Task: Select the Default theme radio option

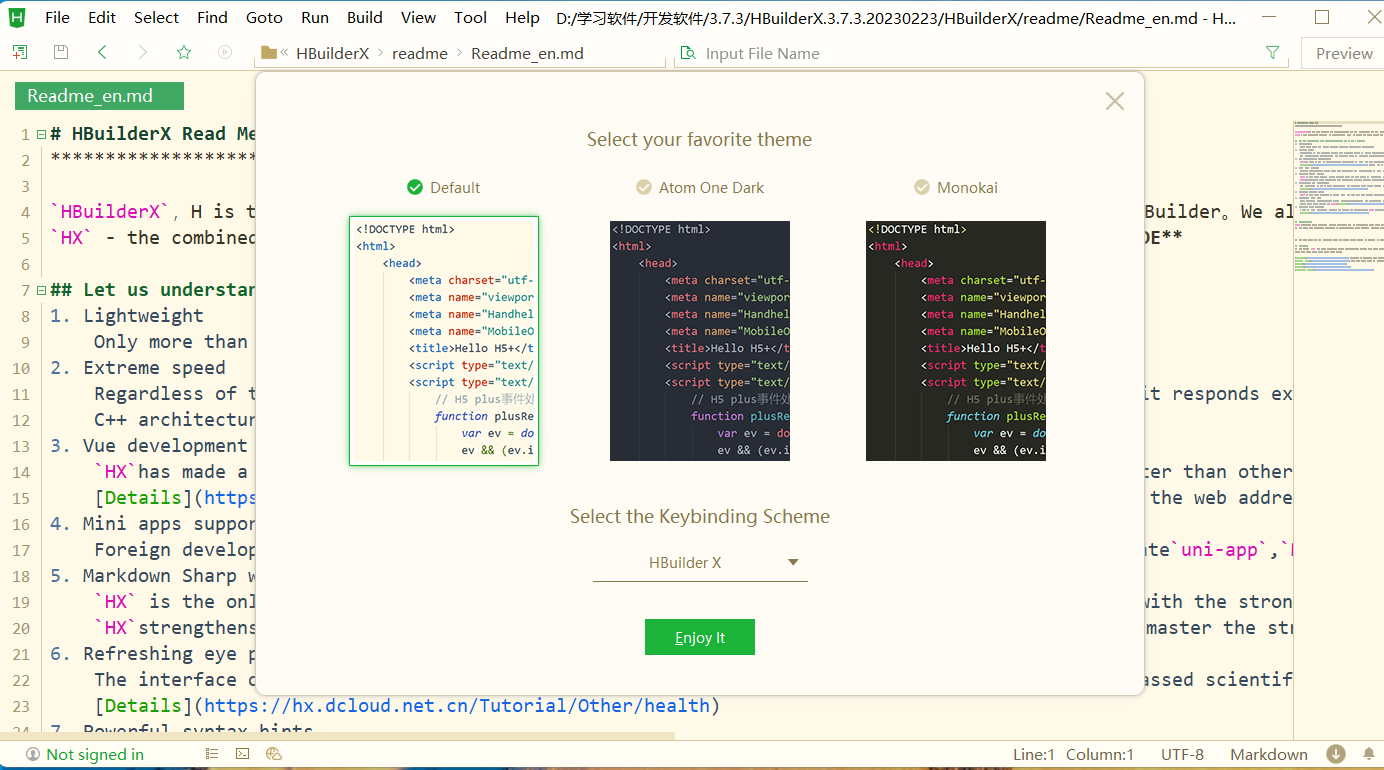Action: click(444, 187)
